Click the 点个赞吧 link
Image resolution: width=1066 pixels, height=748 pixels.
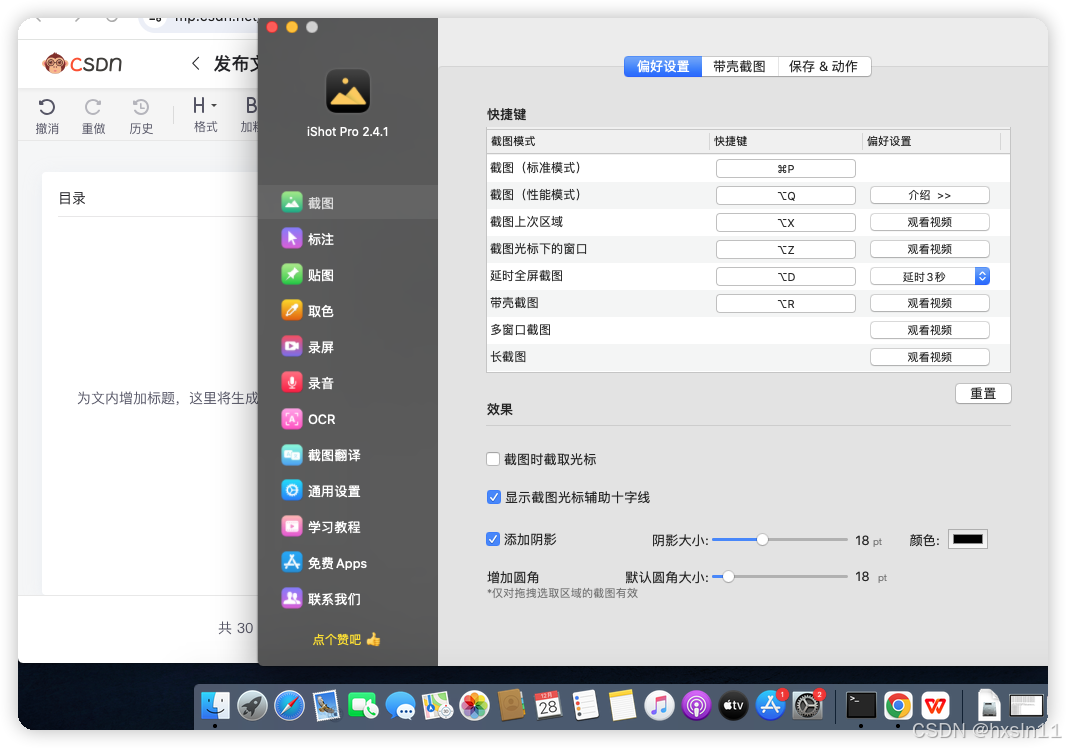[x=346, y=639]
